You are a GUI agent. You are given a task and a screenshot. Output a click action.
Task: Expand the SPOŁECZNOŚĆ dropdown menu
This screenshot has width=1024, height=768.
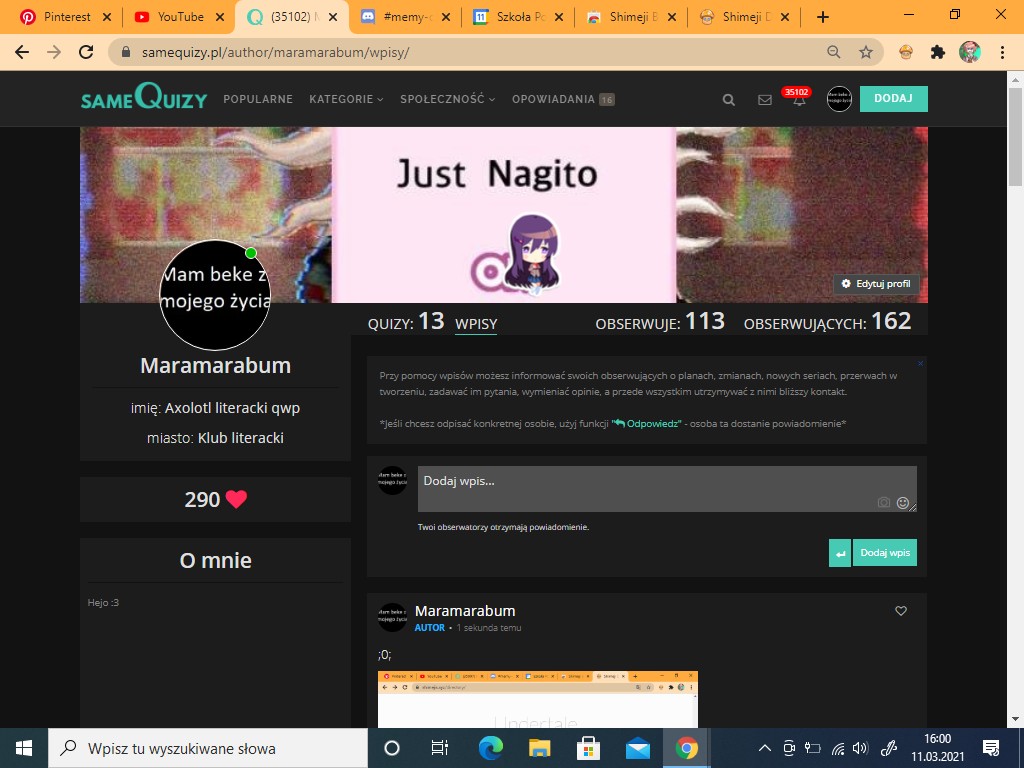pos(447,99)
